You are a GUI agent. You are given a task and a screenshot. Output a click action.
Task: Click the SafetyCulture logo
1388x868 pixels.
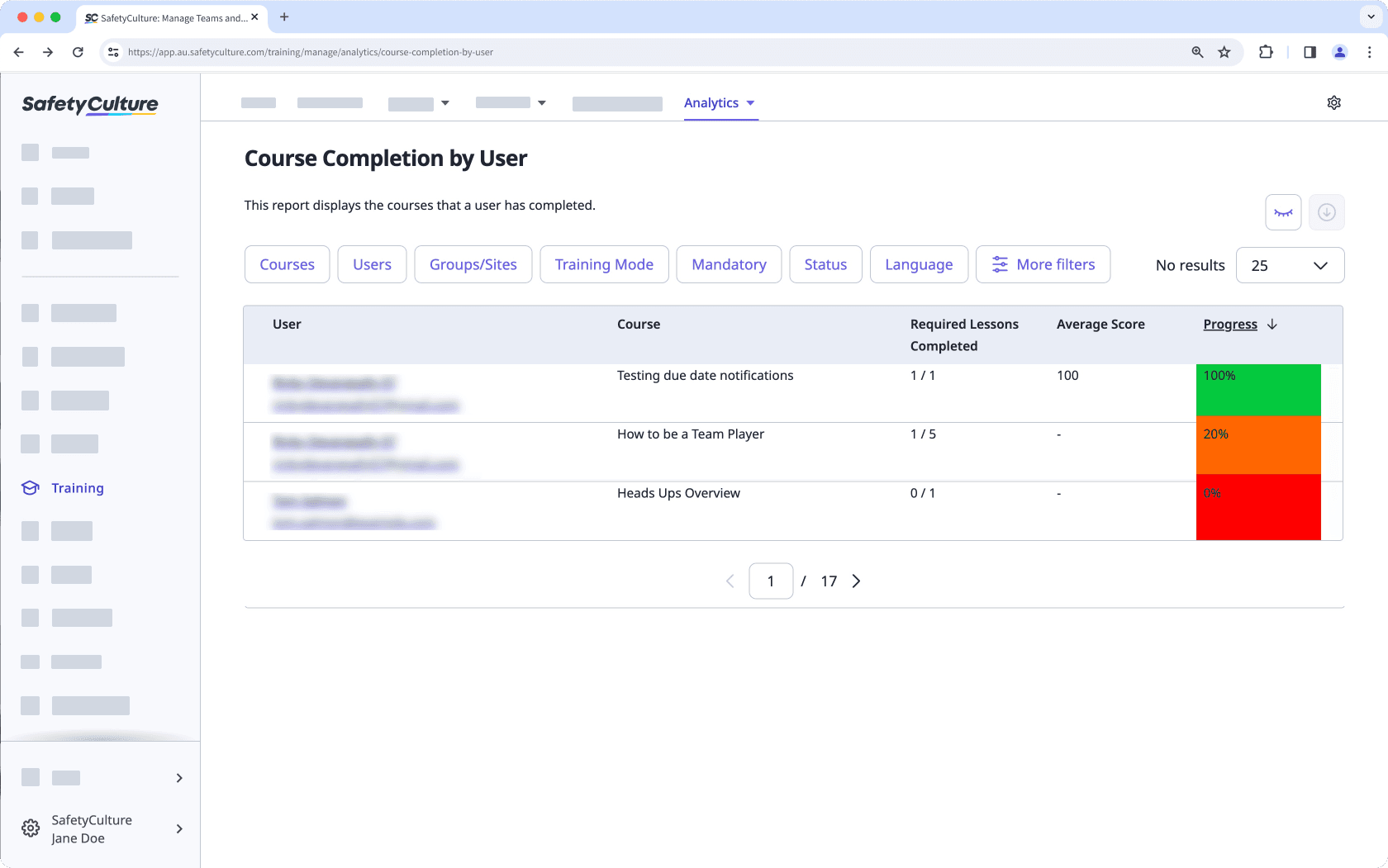pos(89,105)
